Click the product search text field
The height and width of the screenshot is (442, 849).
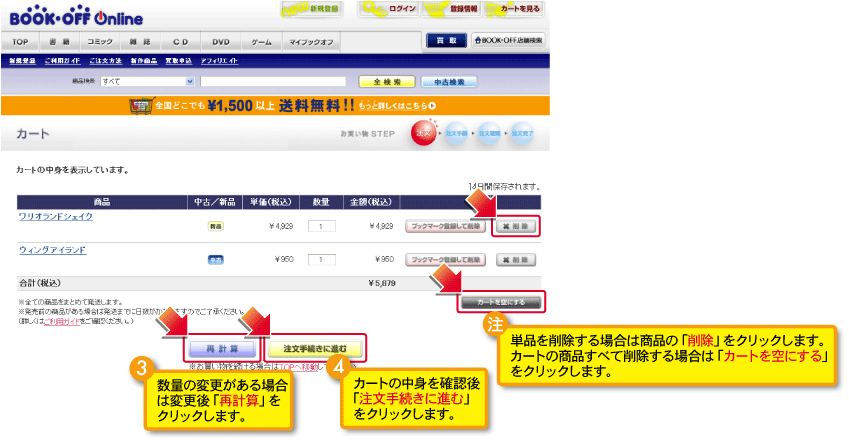(273, 81)
